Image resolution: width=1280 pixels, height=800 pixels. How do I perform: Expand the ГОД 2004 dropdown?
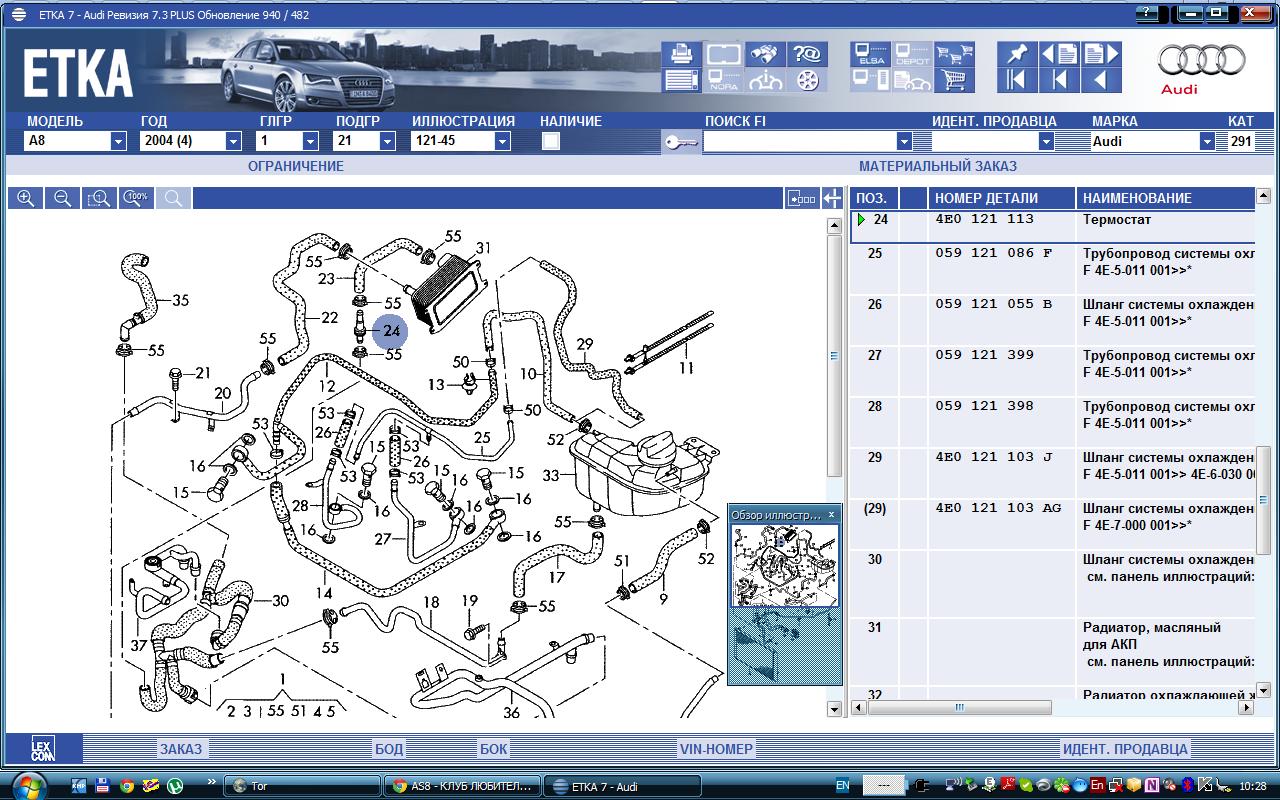coord(232,142)
